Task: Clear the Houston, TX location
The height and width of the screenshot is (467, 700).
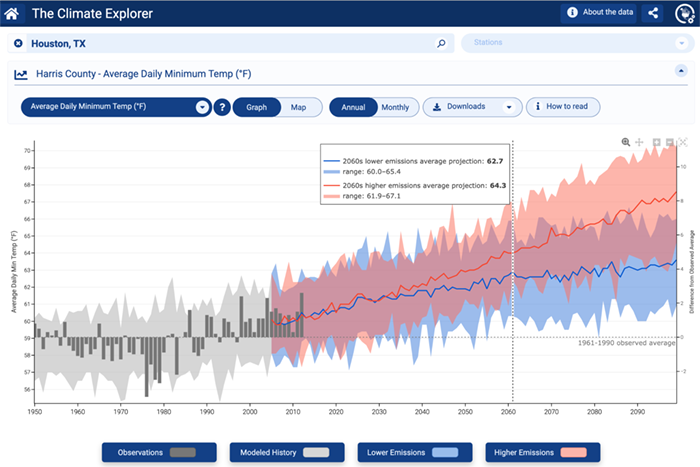Action: click(x=18, y=44)
